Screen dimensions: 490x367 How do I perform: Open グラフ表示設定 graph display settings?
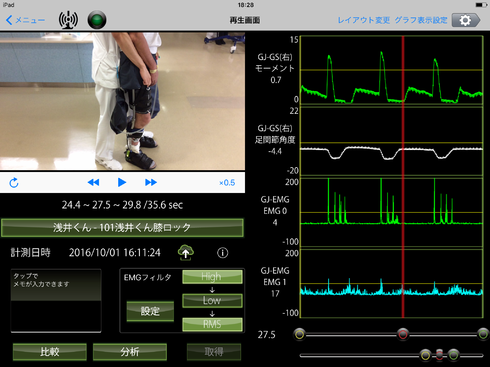click(421, 20)
